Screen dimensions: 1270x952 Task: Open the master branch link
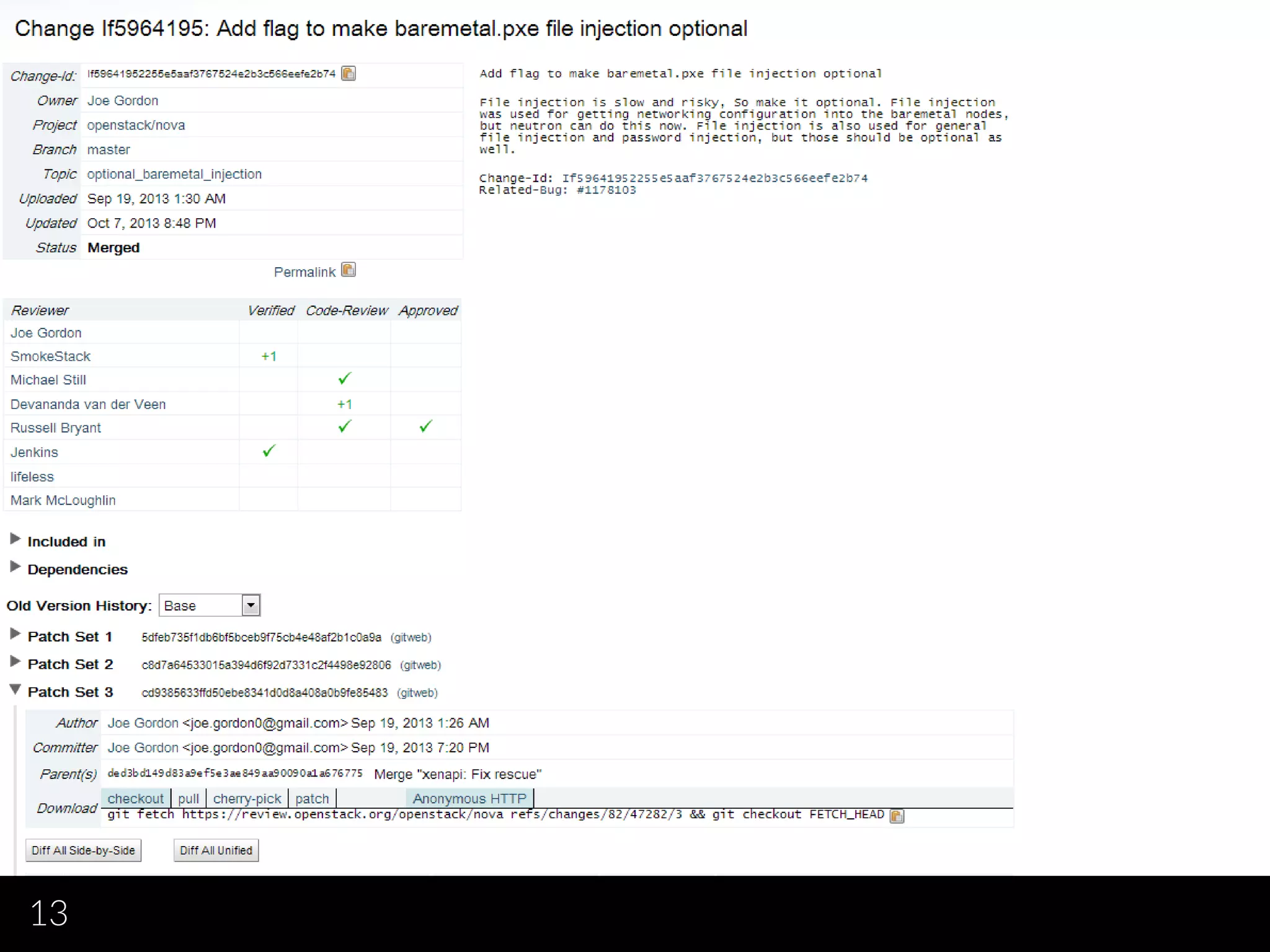tap(109, 150)
